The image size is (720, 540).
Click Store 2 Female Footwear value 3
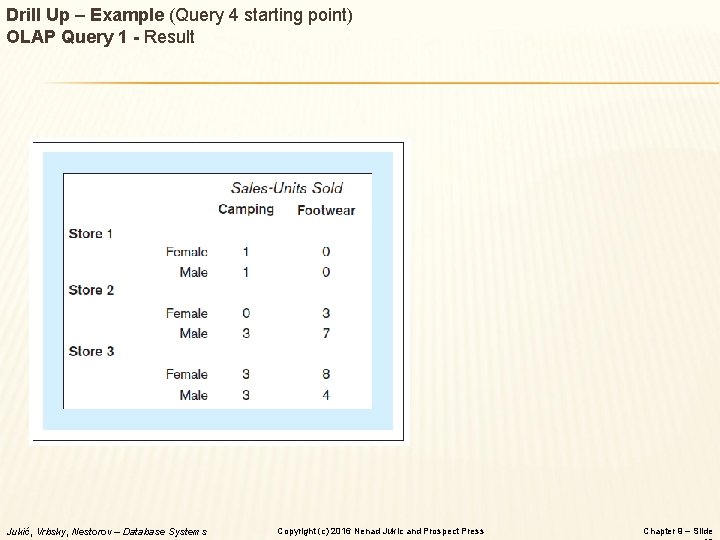pos(326,313)
